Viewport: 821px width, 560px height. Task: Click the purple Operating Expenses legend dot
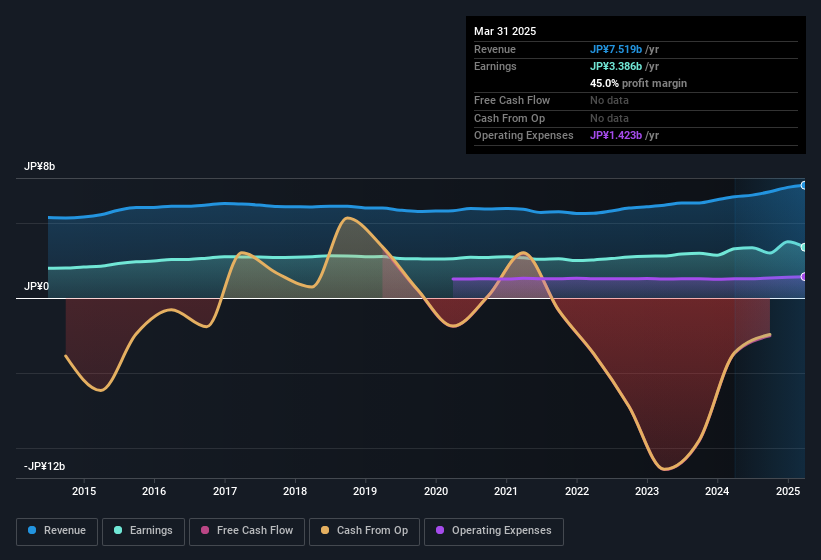[440, 530]
